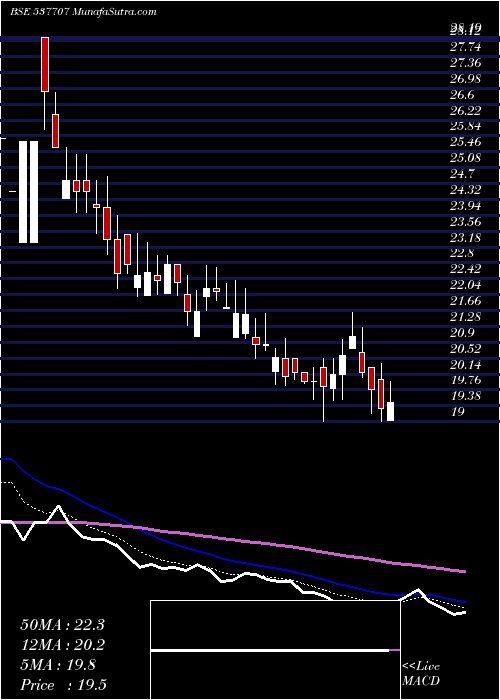Click the MACD histogram box
The height and width of the screenshot is (700, 500).
tap(275, 650)
